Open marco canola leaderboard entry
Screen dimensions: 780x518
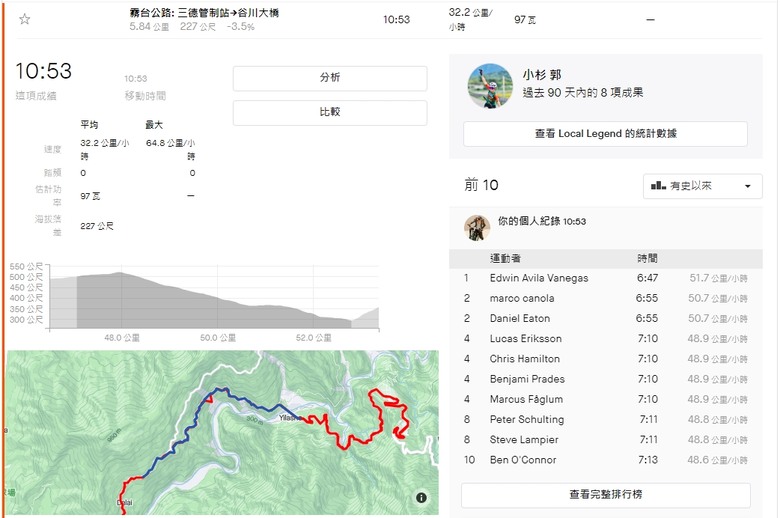pos(522,299)
